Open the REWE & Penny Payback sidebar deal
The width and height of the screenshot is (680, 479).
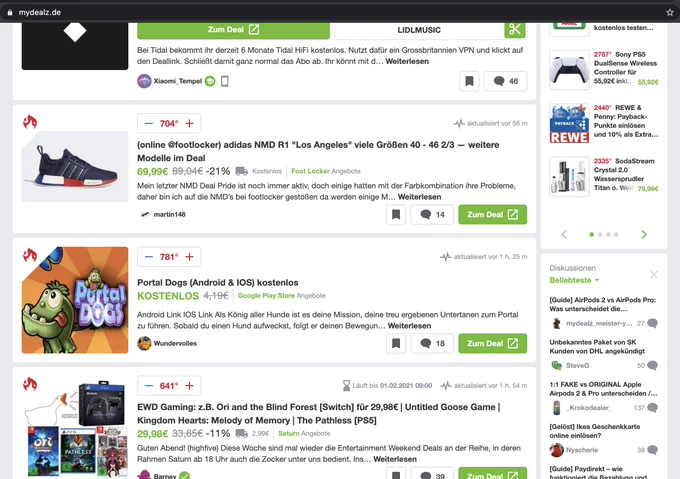point(626,121)
